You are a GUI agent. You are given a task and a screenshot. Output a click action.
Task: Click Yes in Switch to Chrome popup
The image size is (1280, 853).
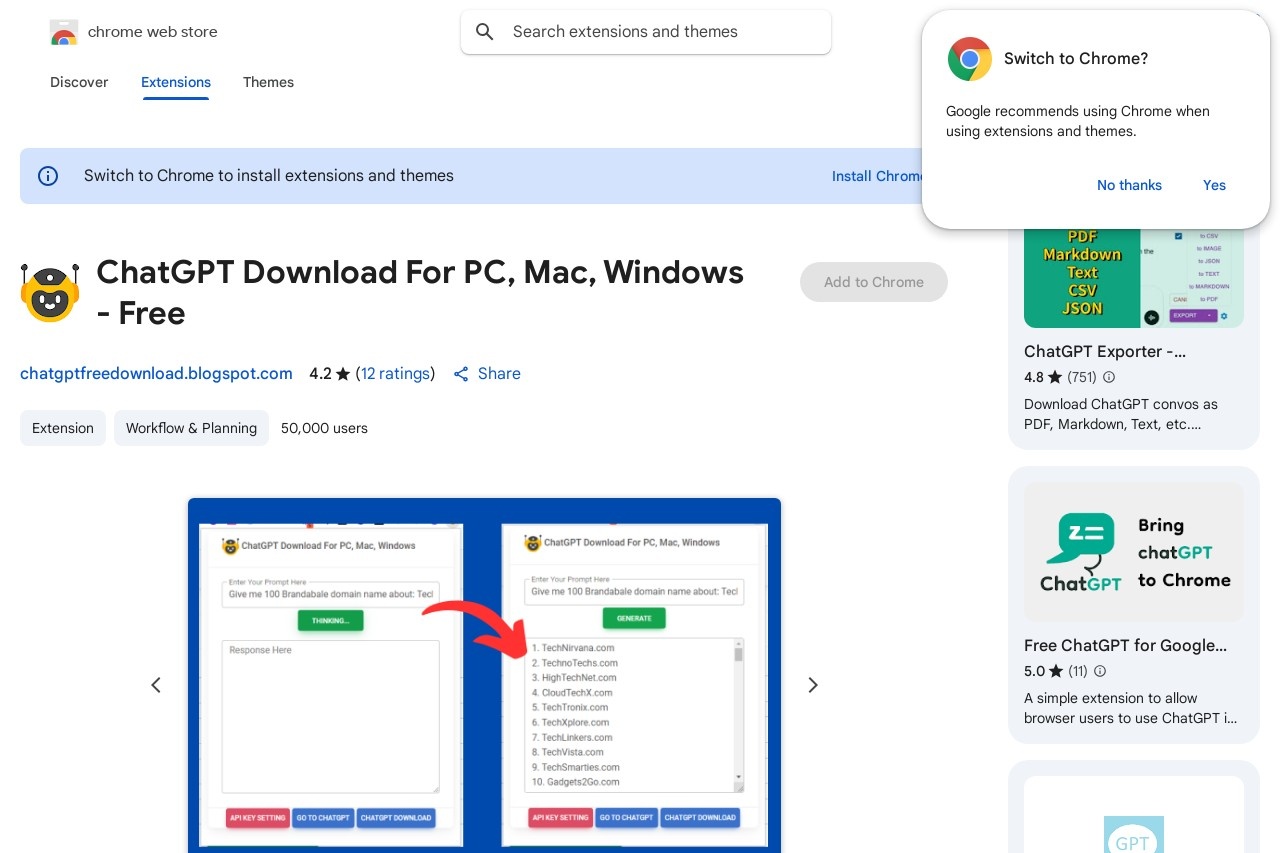tap(1214, 185)
